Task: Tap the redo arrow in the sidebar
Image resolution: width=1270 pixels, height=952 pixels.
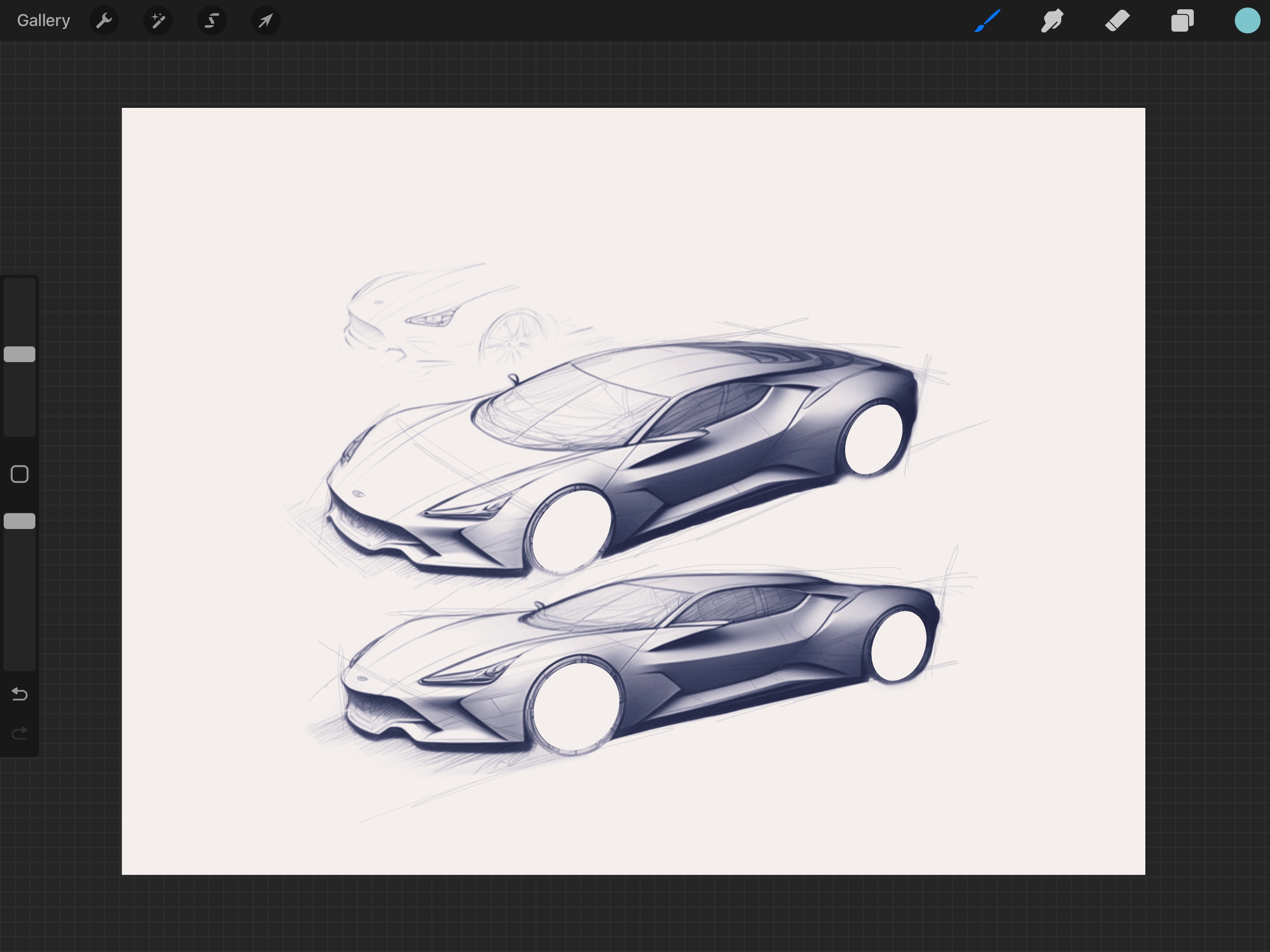Action: click(x=19, y=733)
